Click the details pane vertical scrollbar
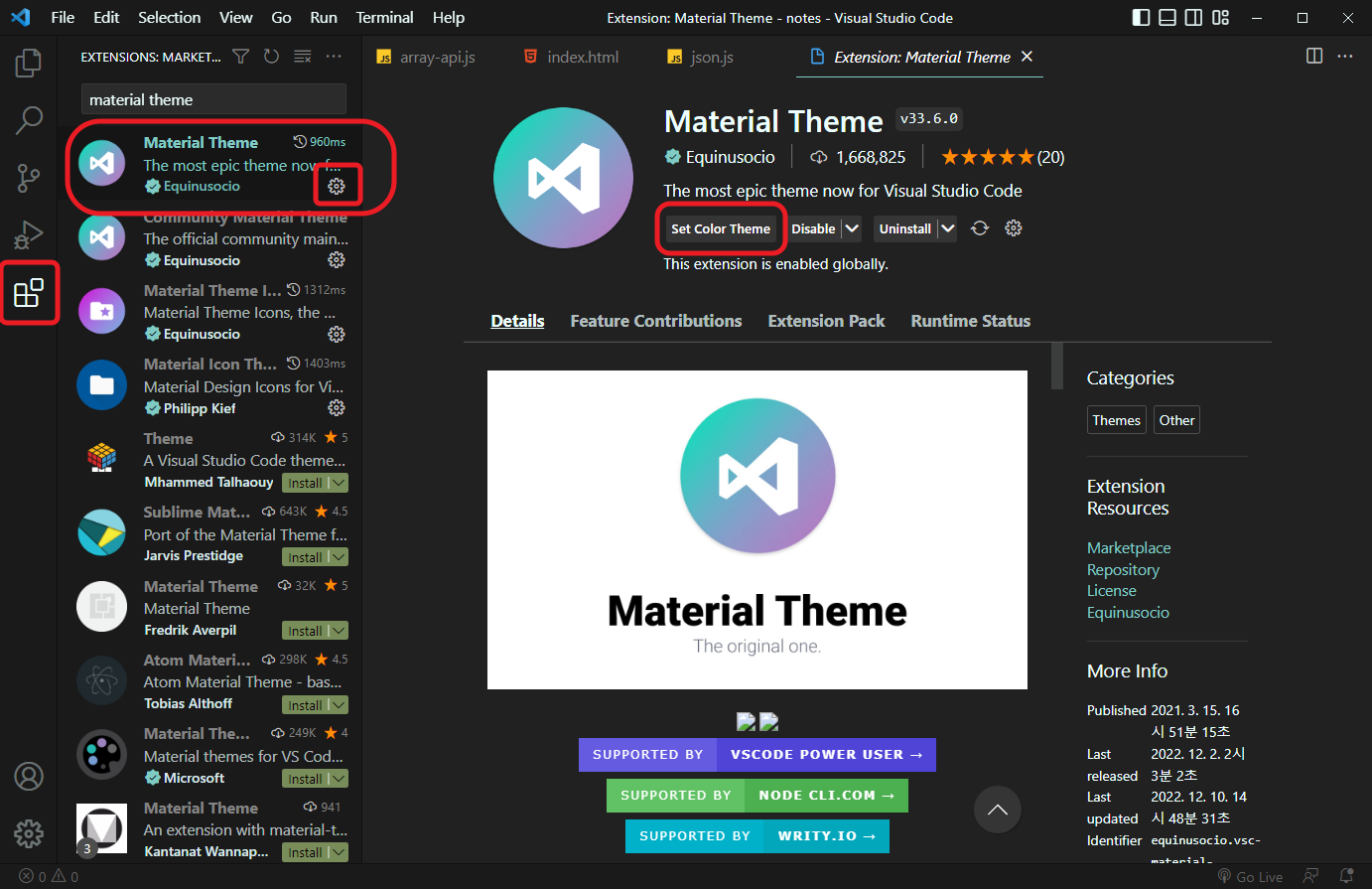This screenshot has width=1372, height=889. pos(1057,367)
